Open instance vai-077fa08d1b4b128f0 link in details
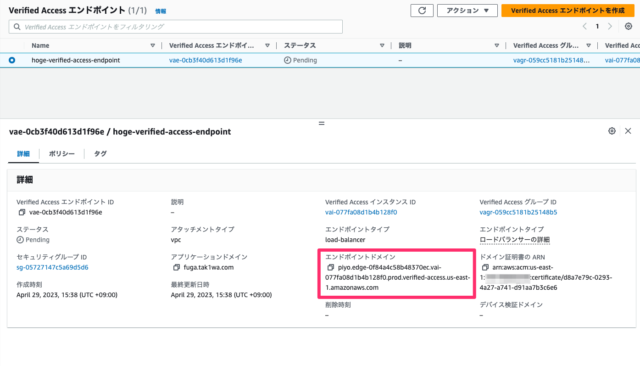 [361, 212]
